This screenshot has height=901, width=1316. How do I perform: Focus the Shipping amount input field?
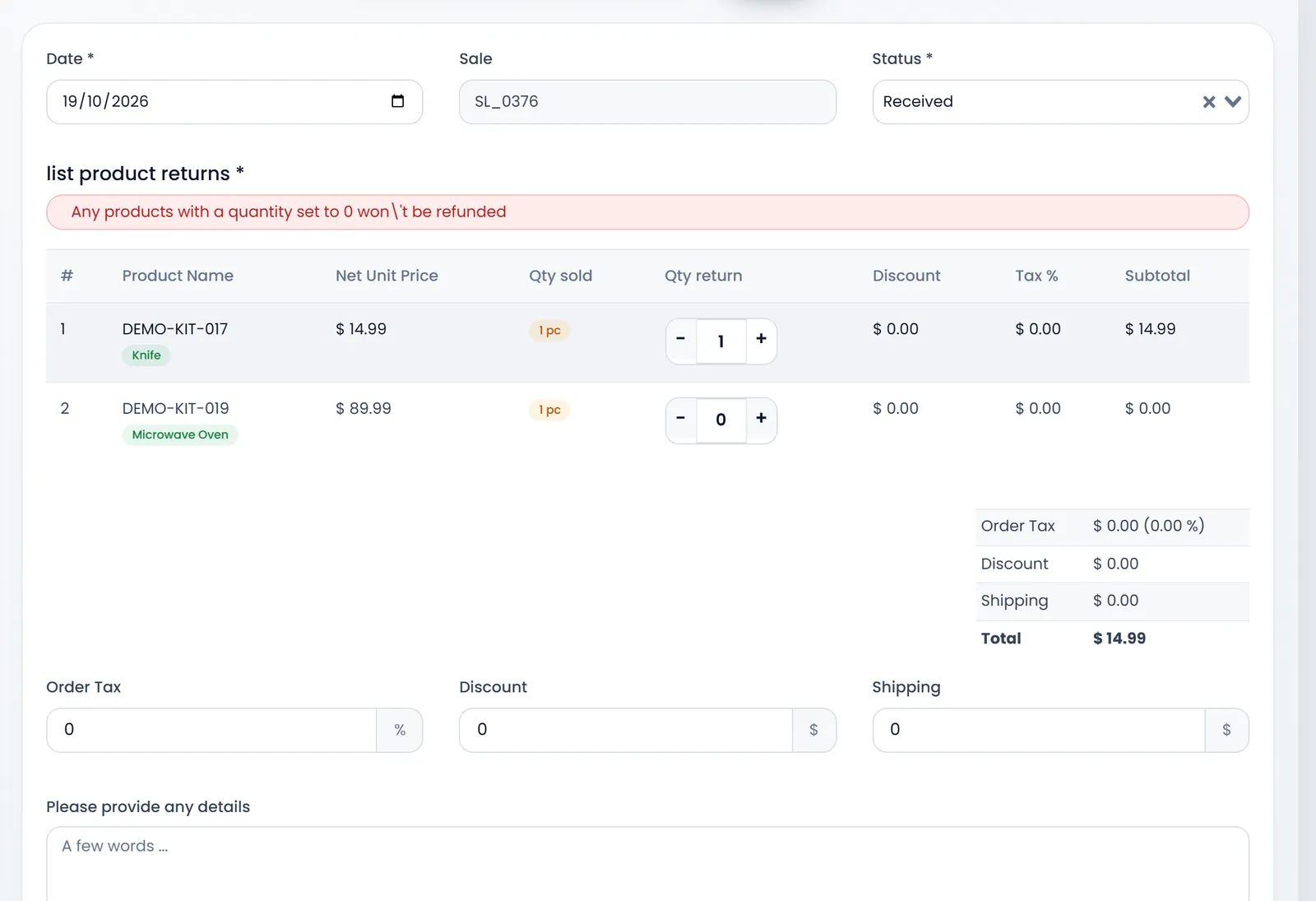click(x=1039, y=730)
